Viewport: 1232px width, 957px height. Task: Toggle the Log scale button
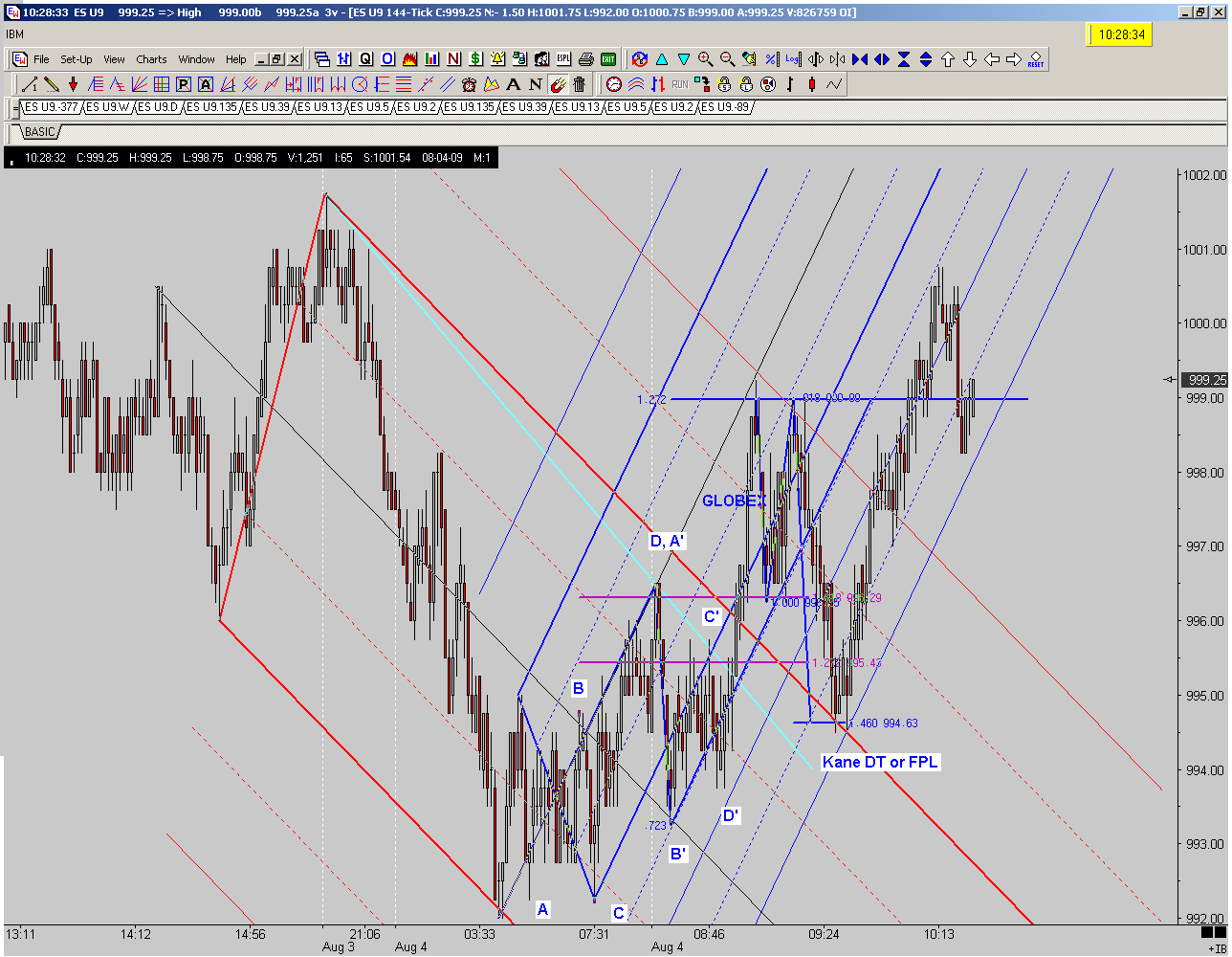792,59
